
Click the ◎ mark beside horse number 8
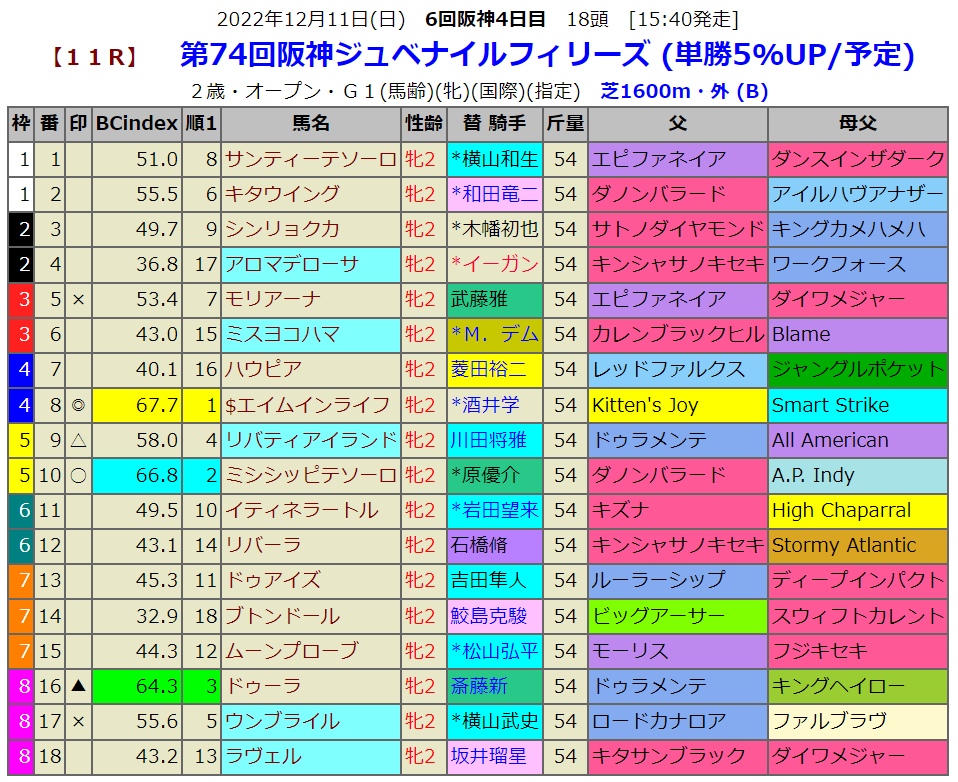(x=78, y=405)
